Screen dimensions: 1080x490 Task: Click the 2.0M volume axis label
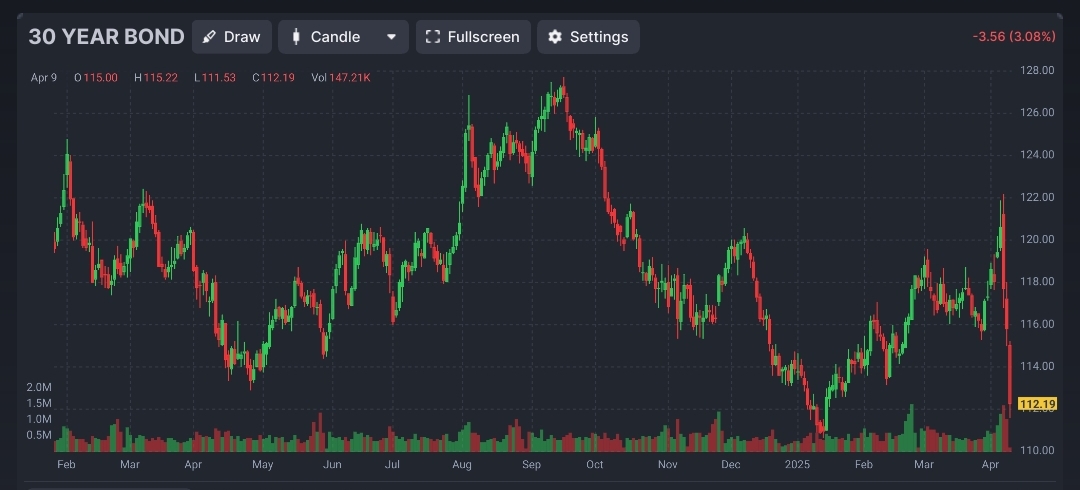[x=39, y=387]
